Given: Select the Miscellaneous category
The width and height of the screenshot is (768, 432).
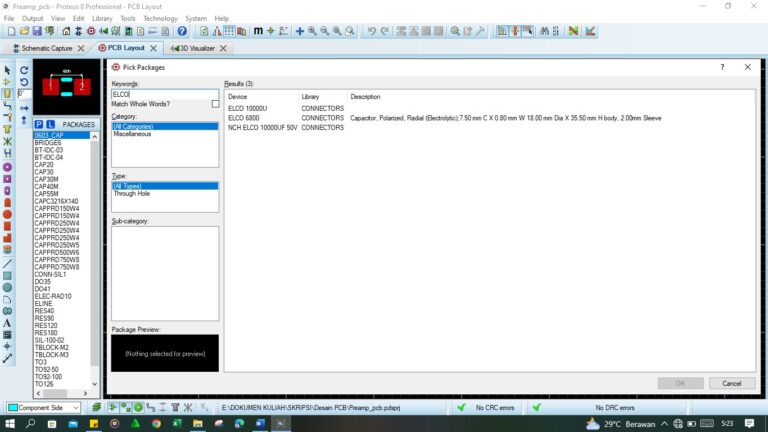Looking at the screenshot, I should tap(132, 134).
